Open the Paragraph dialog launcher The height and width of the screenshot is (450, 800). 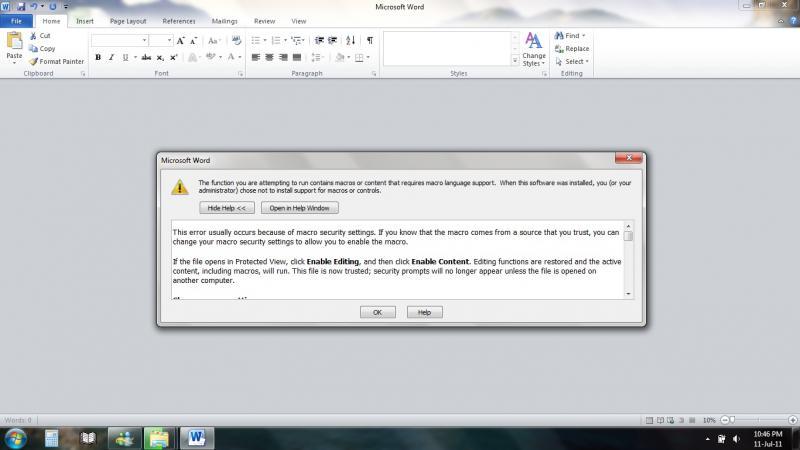click(x=374, y=74)
